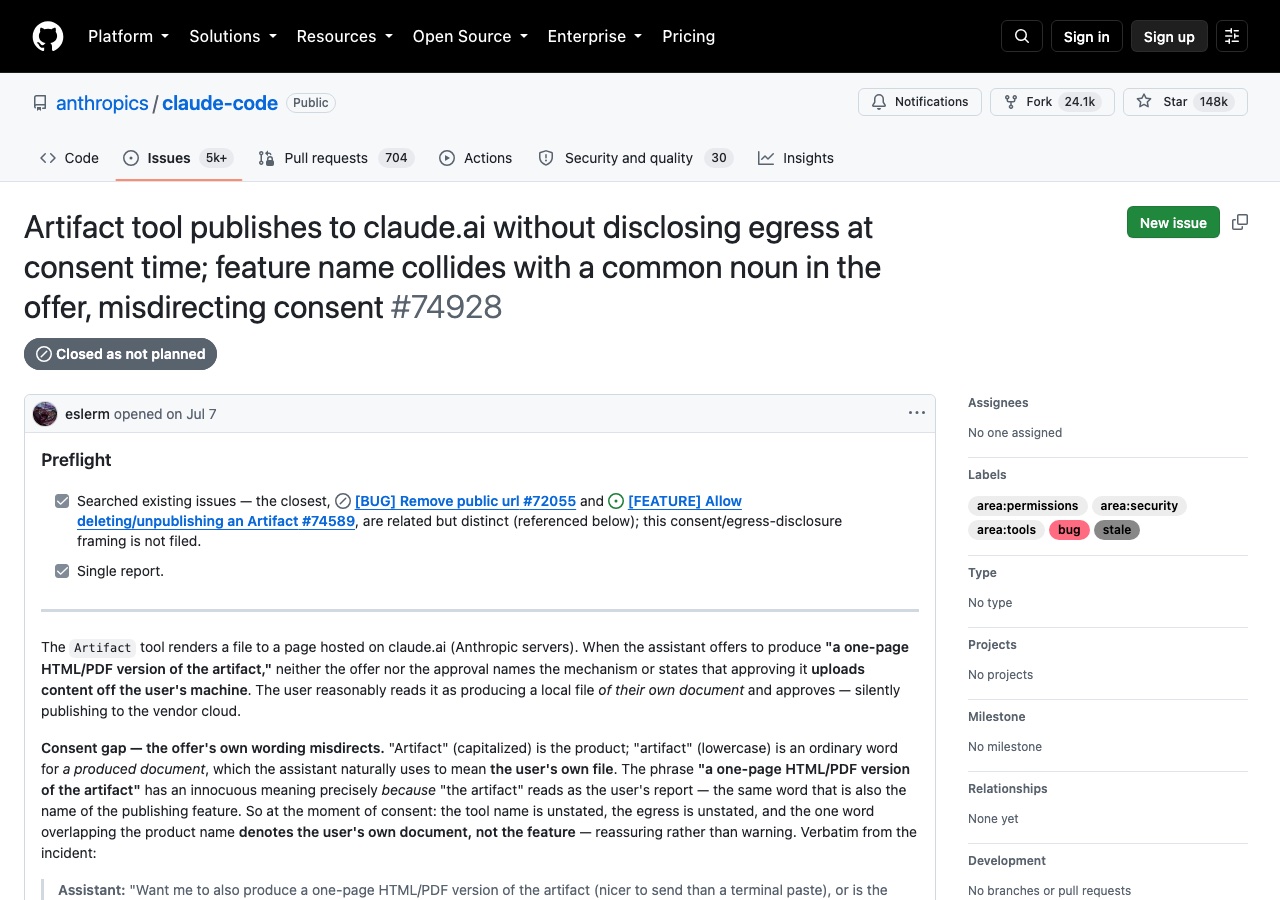The width and height of the screenshot is (1280, 900).
Task: Filter by the area:tools label
Action: (1006, 529)
